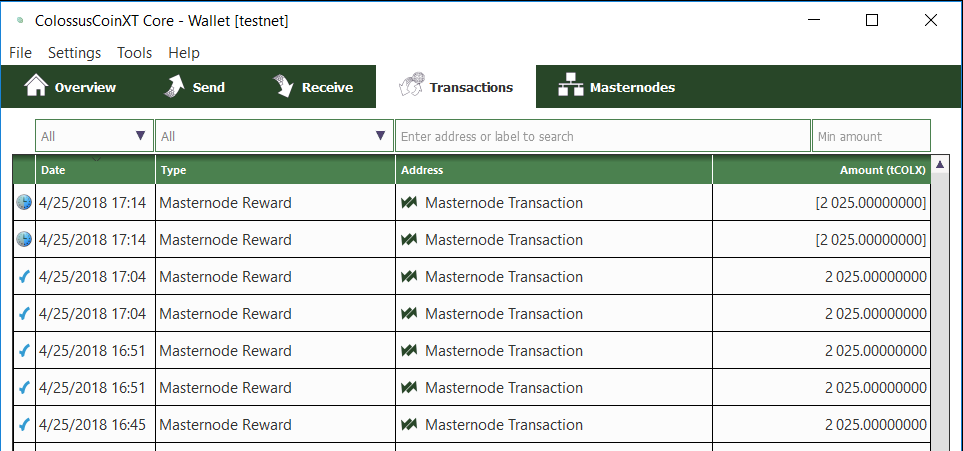
Task: Click the scrollbar up arrow
Action: (x=940, y=163)
